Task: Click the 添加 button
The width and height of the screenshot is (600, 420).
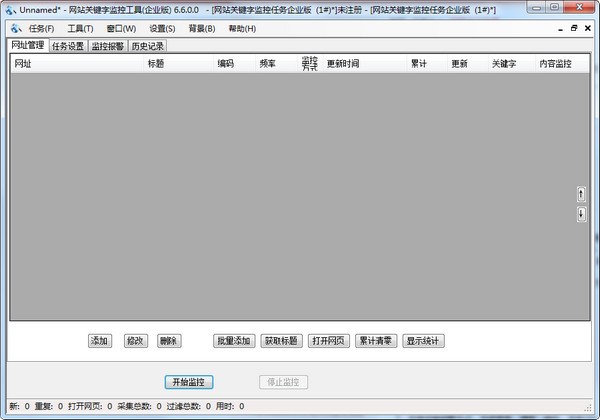Action: pos(100,341)
